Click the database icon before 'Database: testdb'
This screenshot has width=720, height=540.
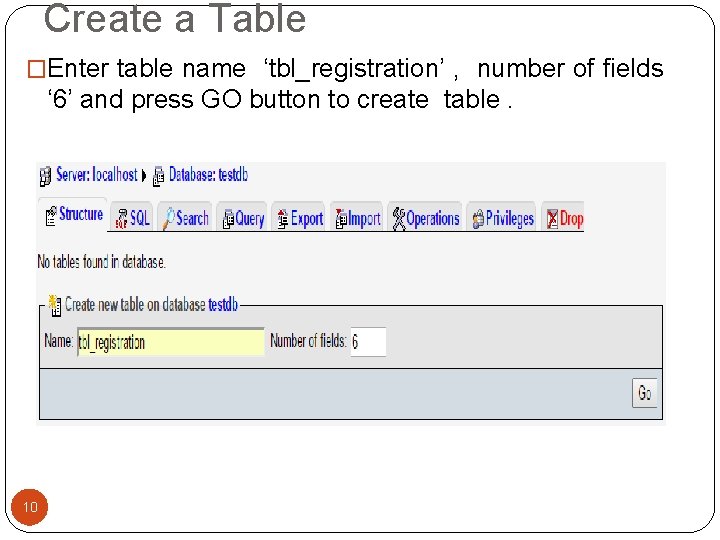click(158, 176)
